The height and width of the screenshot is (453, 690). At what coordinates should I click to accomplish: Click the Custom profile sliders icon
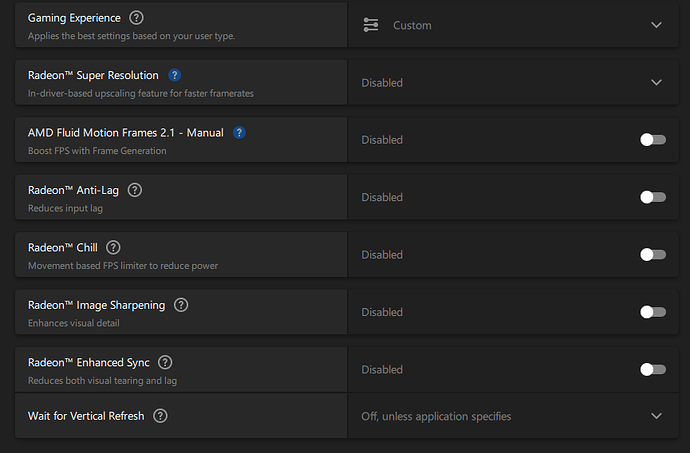(x=371, y=25)
